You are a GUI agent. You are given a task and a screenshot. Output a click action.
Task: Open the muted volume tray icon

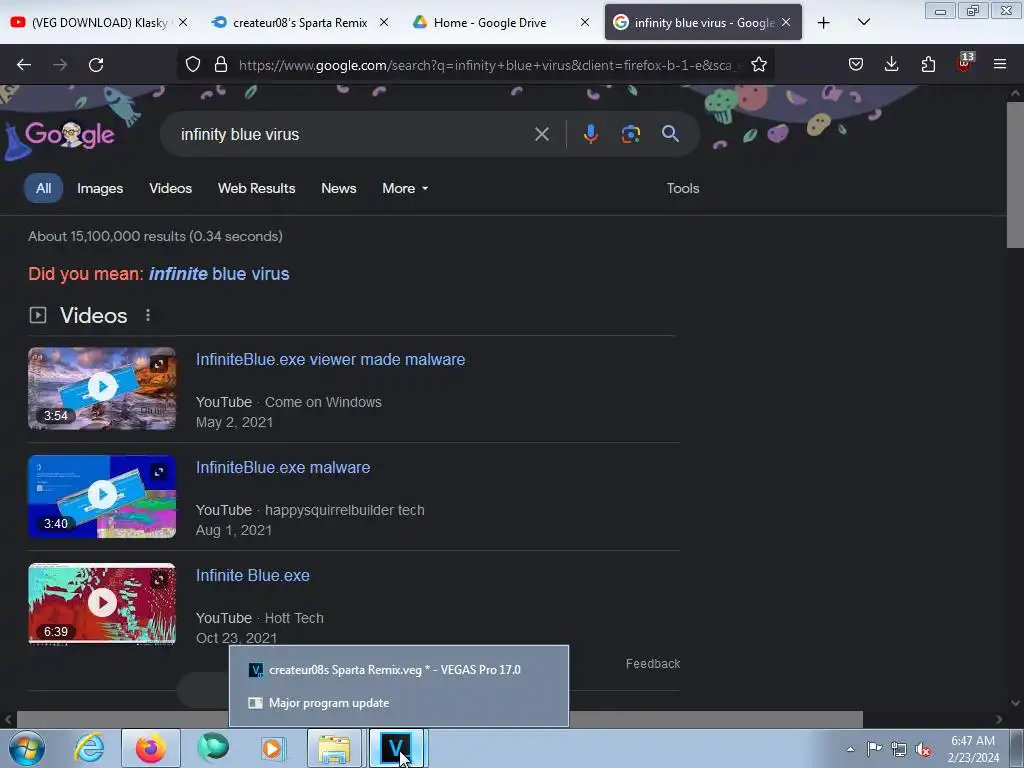click(x=923, y=750)
